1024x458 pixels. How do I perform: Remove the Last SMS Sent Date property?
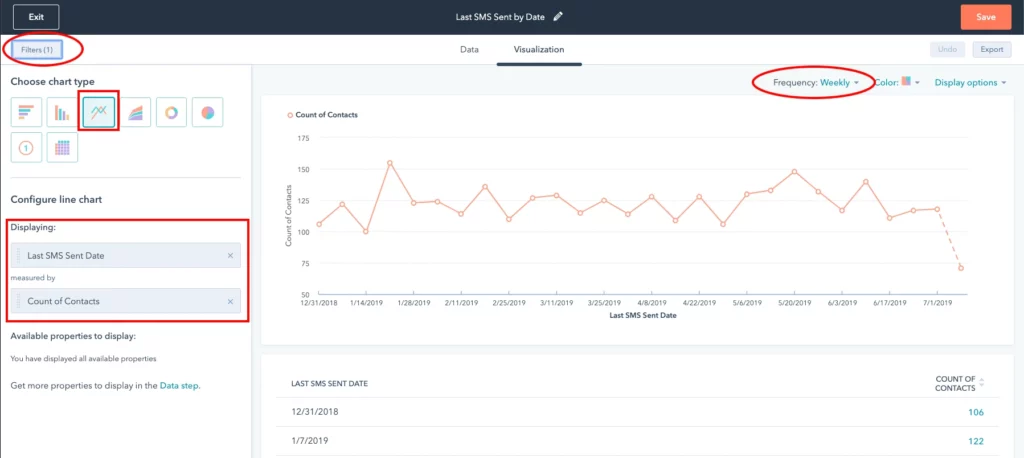click(230, 255)
